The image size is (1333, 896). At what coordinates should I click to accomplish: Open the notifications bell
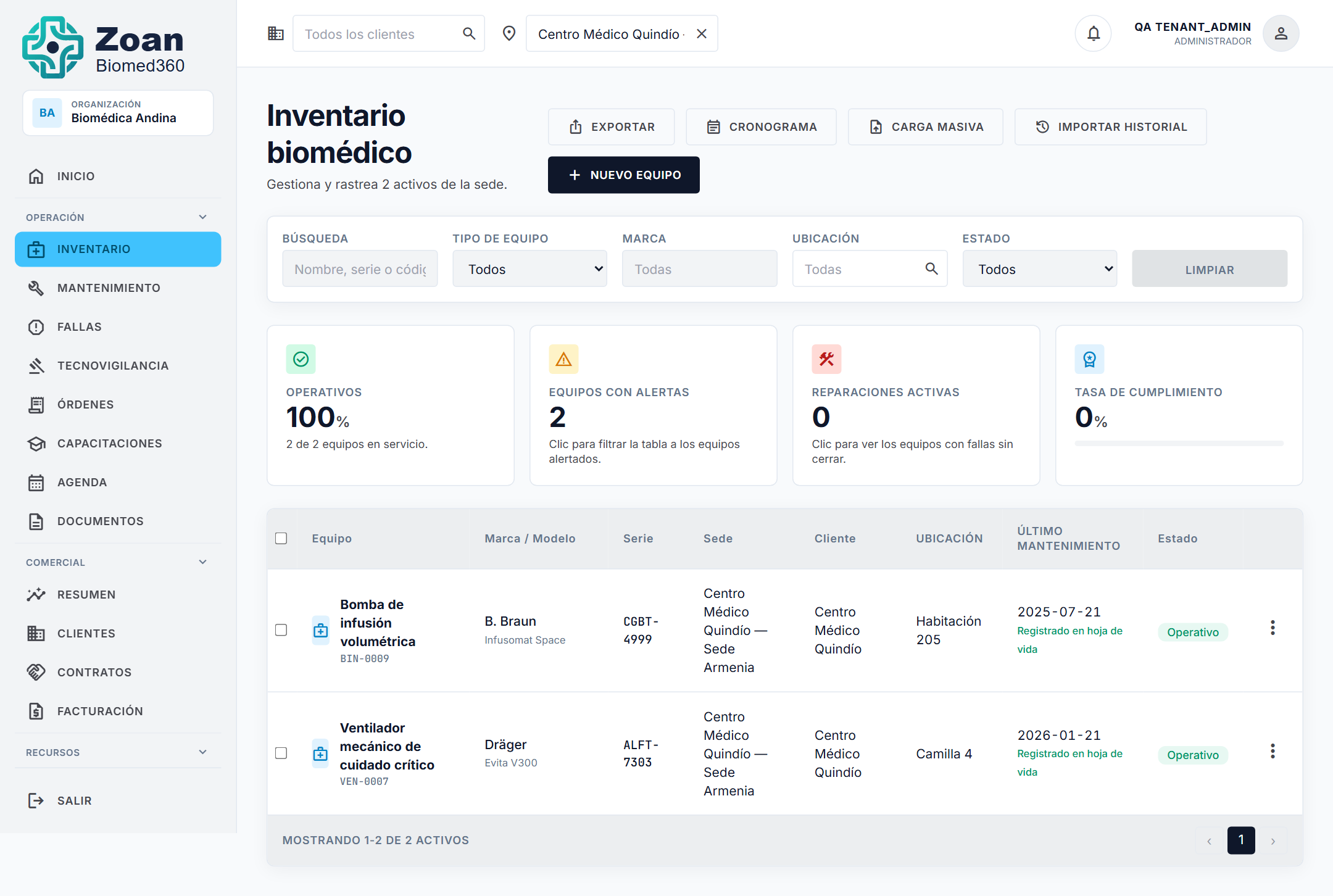click(x=1093, y=33)
